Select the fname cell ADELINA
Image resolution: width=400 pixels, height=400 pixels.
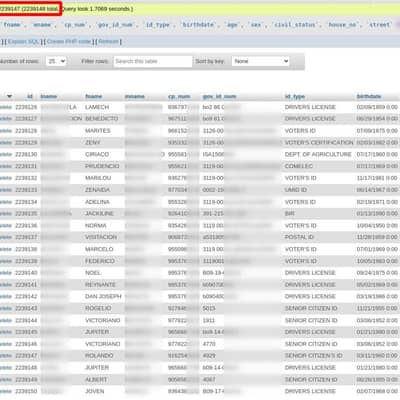[x=97, y=202]
